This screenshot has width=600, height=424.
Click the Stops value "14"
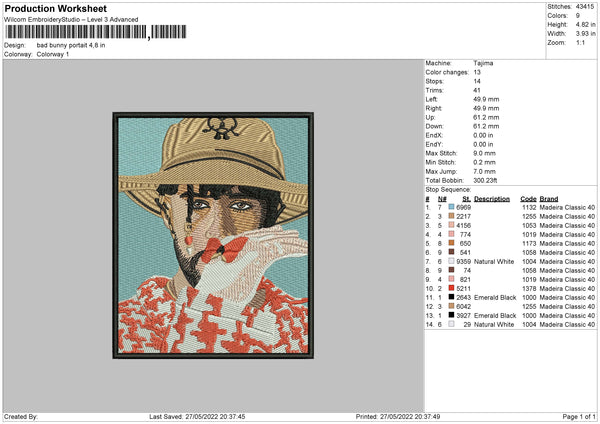(477, 81)
